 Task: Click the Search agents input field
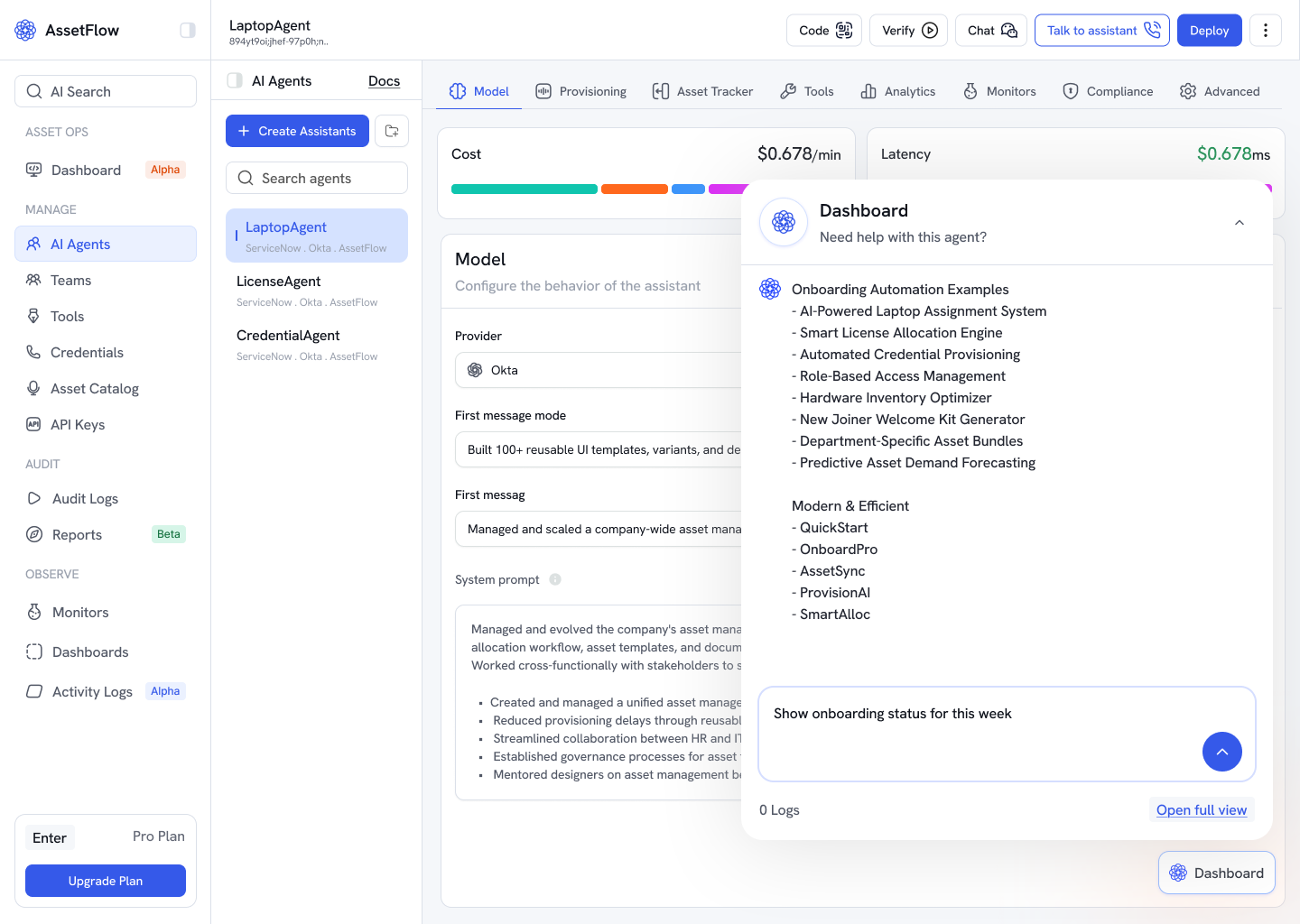(317, 178)
